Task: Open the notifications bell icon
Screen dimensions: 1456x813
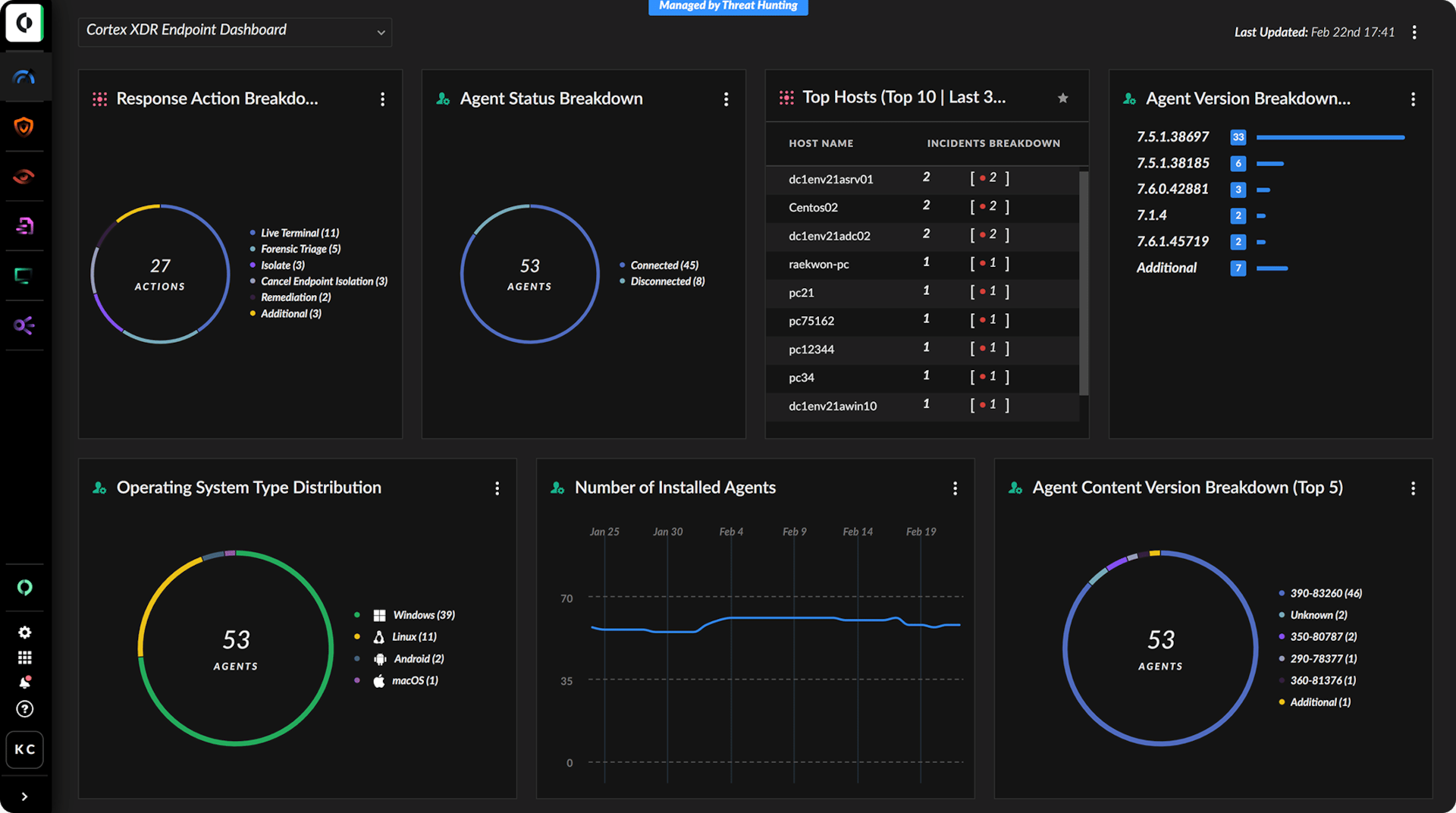Action: (25, 682)
